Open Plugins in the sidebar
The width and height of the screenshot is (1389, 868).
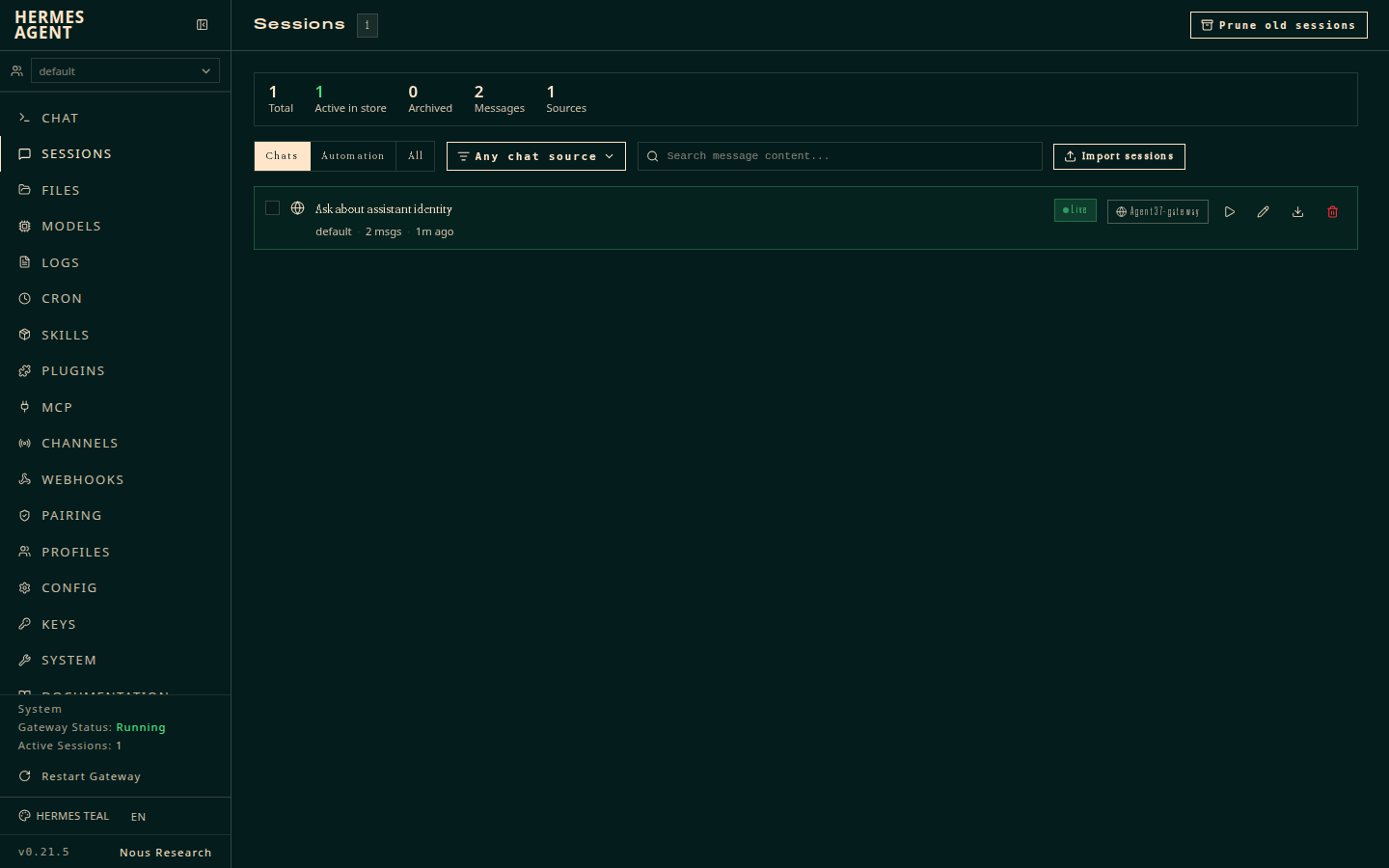tap(116, 370)
